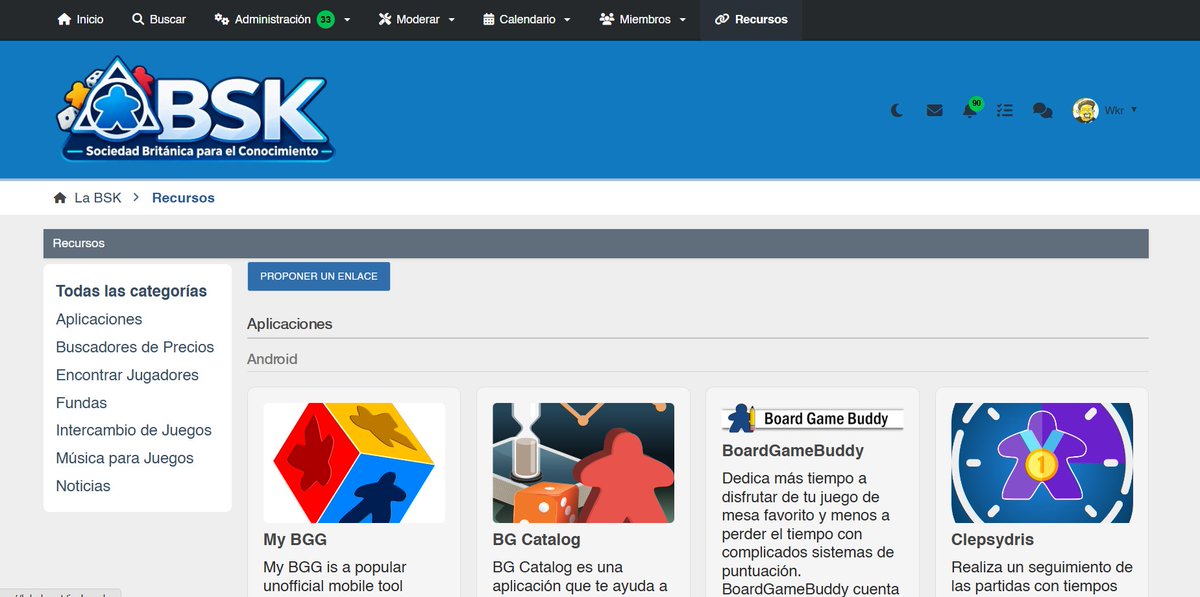Viewport: 1200px width, 597px height.
Task: Click the BSK site logo
Action: pos(196,110)
